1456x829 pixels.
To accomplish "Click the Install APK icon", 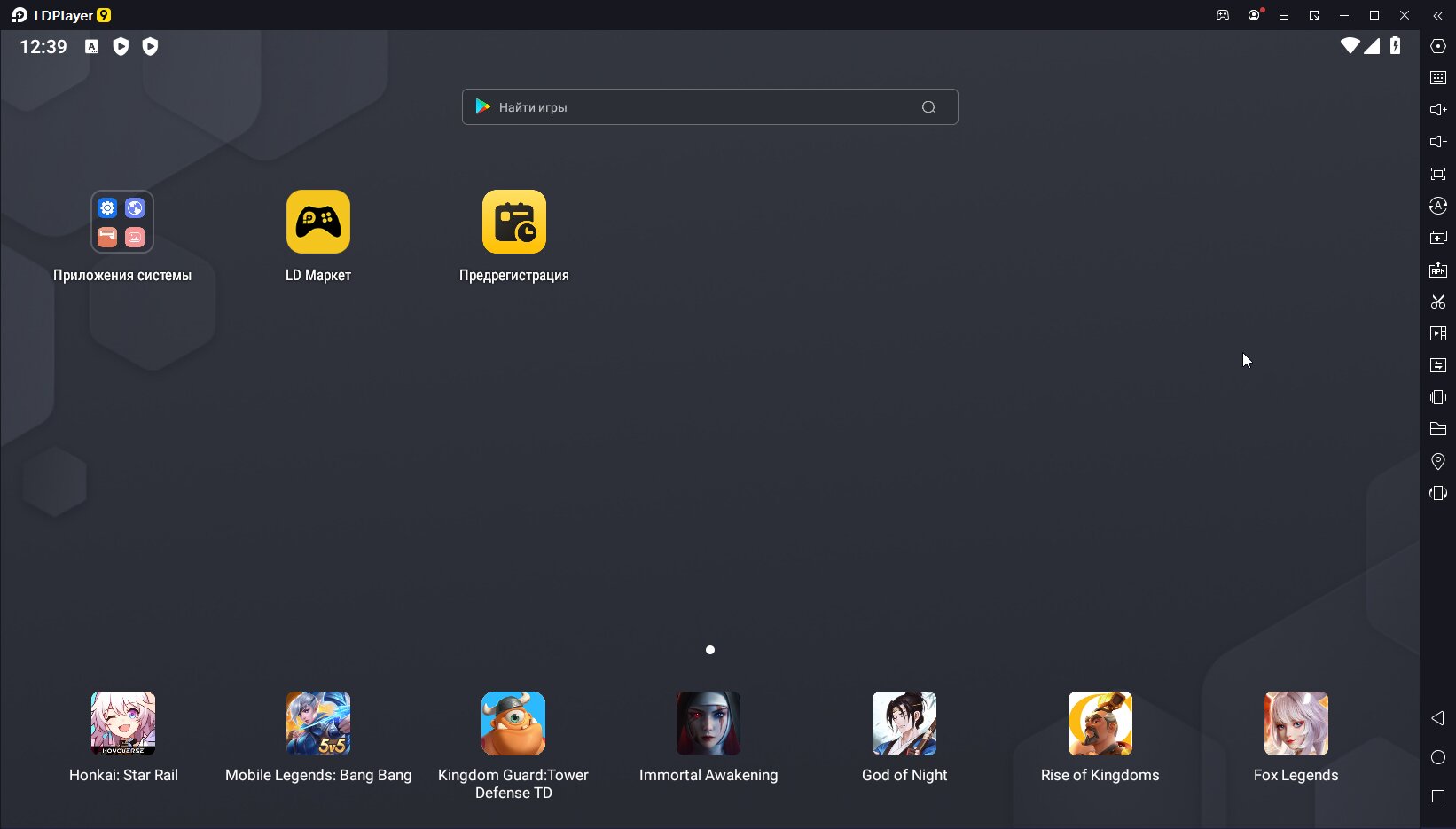I will (x=1438, y=270).
